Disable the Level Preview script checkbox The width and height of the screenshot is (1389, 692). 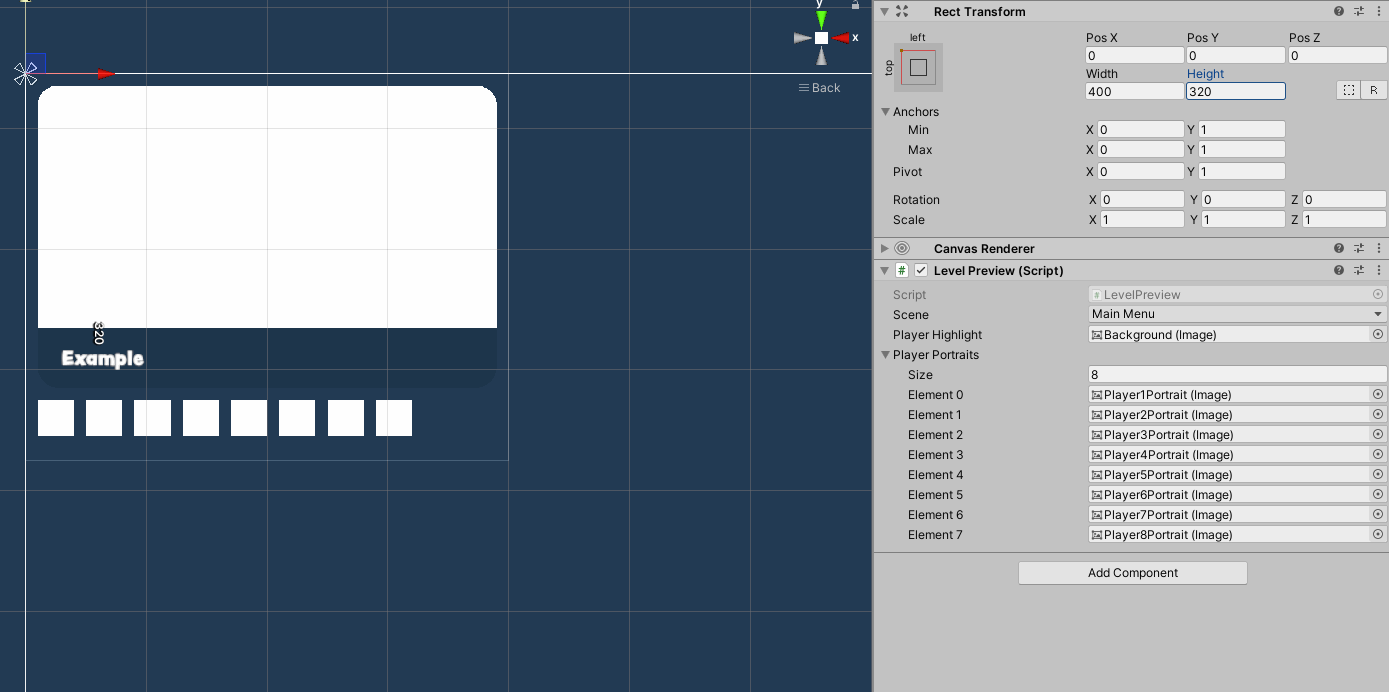click(921, 270)
